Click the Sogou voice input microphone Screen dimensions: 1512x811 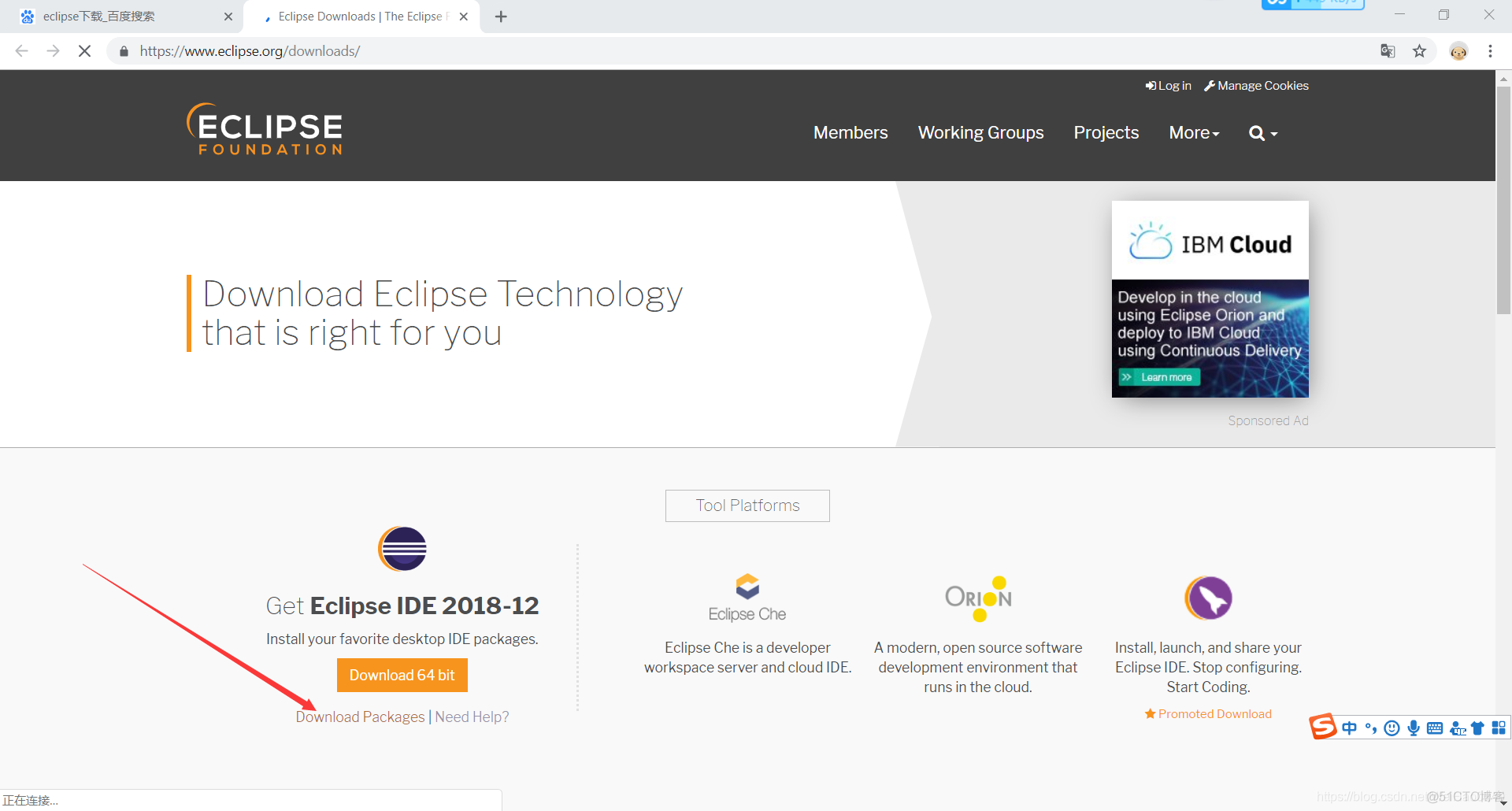click(1414, 728)
